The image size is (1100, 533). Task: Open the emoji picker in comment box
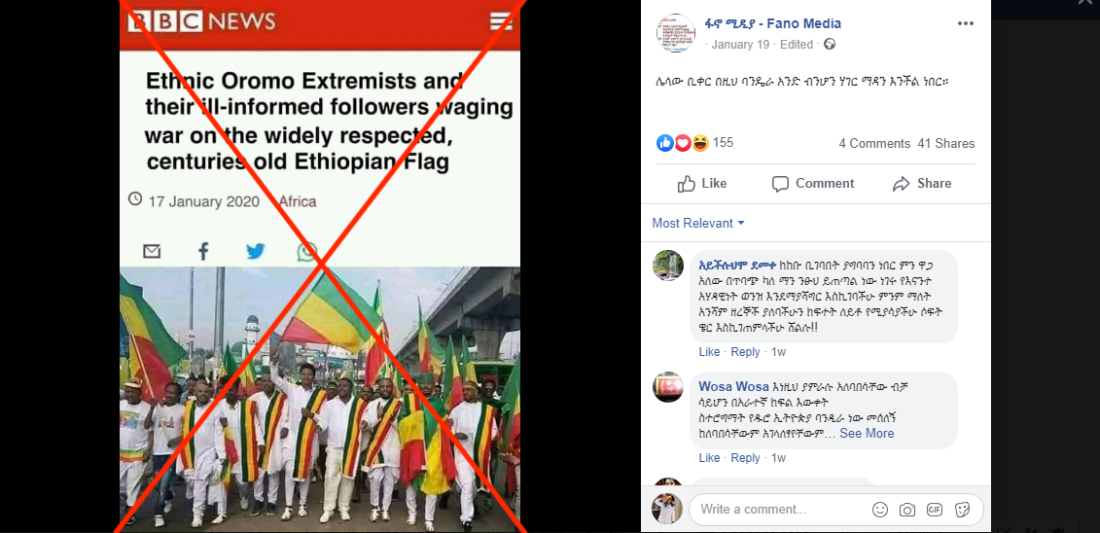(x=880, y=510)
